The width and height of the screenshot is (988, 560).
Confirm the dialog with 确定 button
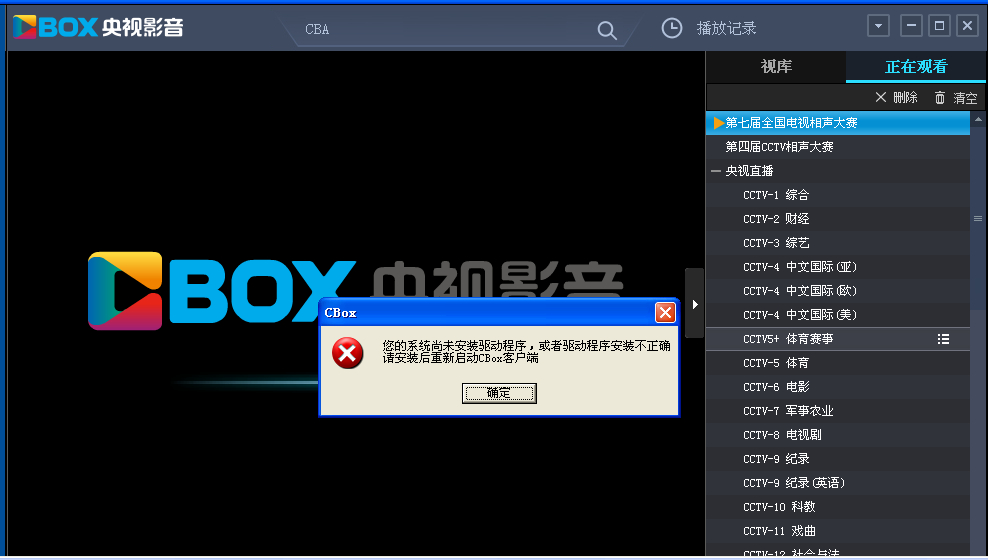pos(499,393)
